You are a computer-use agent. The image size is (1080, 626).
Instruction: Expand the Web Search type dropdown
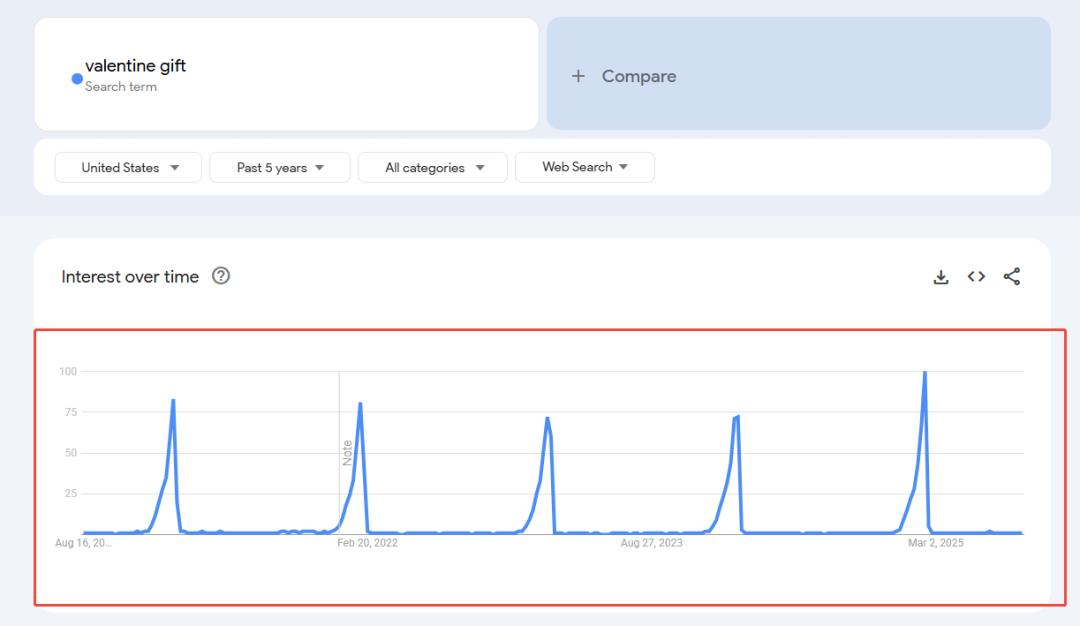[x=585, y=167]
